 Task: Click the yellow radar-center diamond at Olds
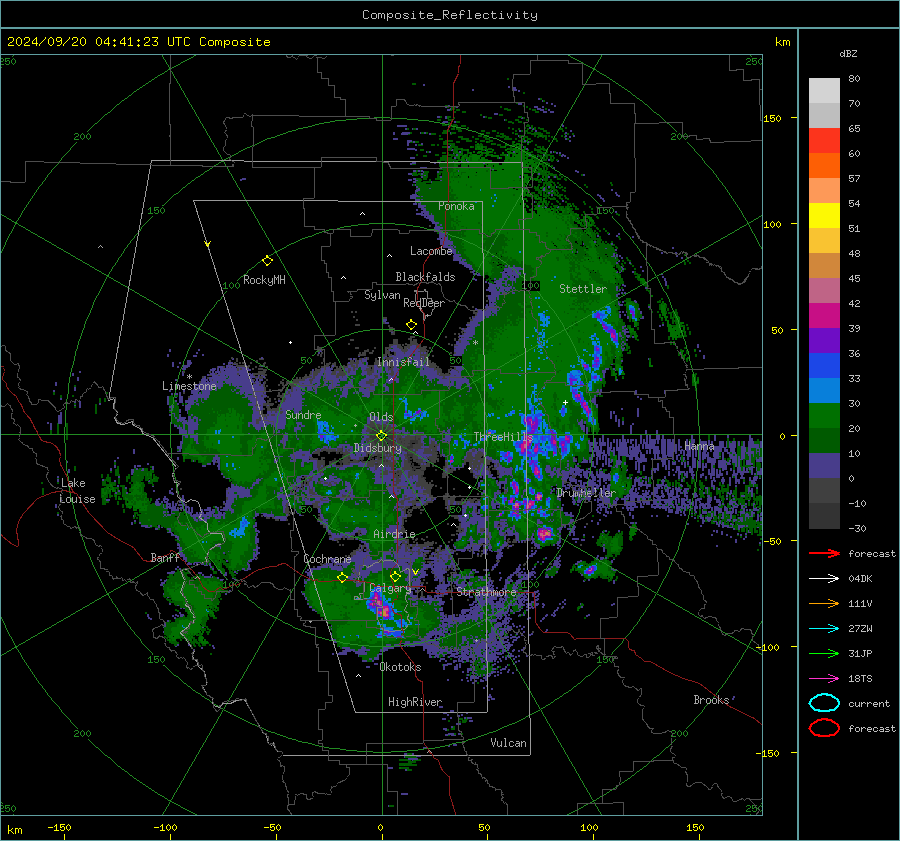tap(381, 436)
